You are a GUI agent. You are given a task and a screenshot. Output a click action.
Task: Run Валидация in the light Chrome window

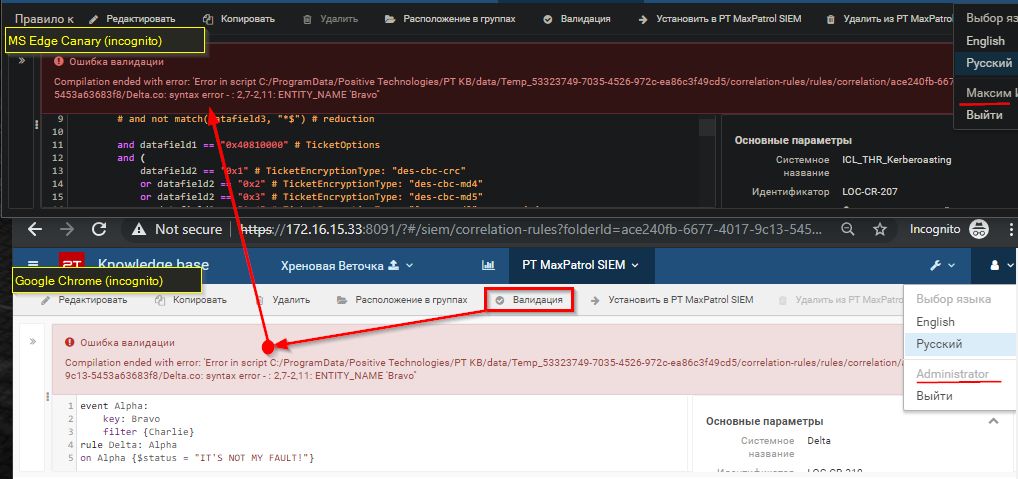pyautogui.click(x=530, y=301)
